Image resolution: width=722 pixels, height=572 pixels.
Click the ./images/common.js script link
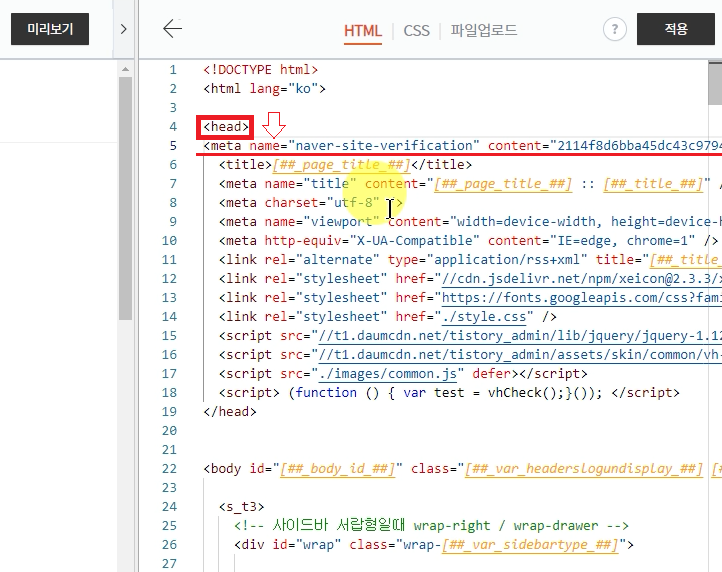[388, 374]
